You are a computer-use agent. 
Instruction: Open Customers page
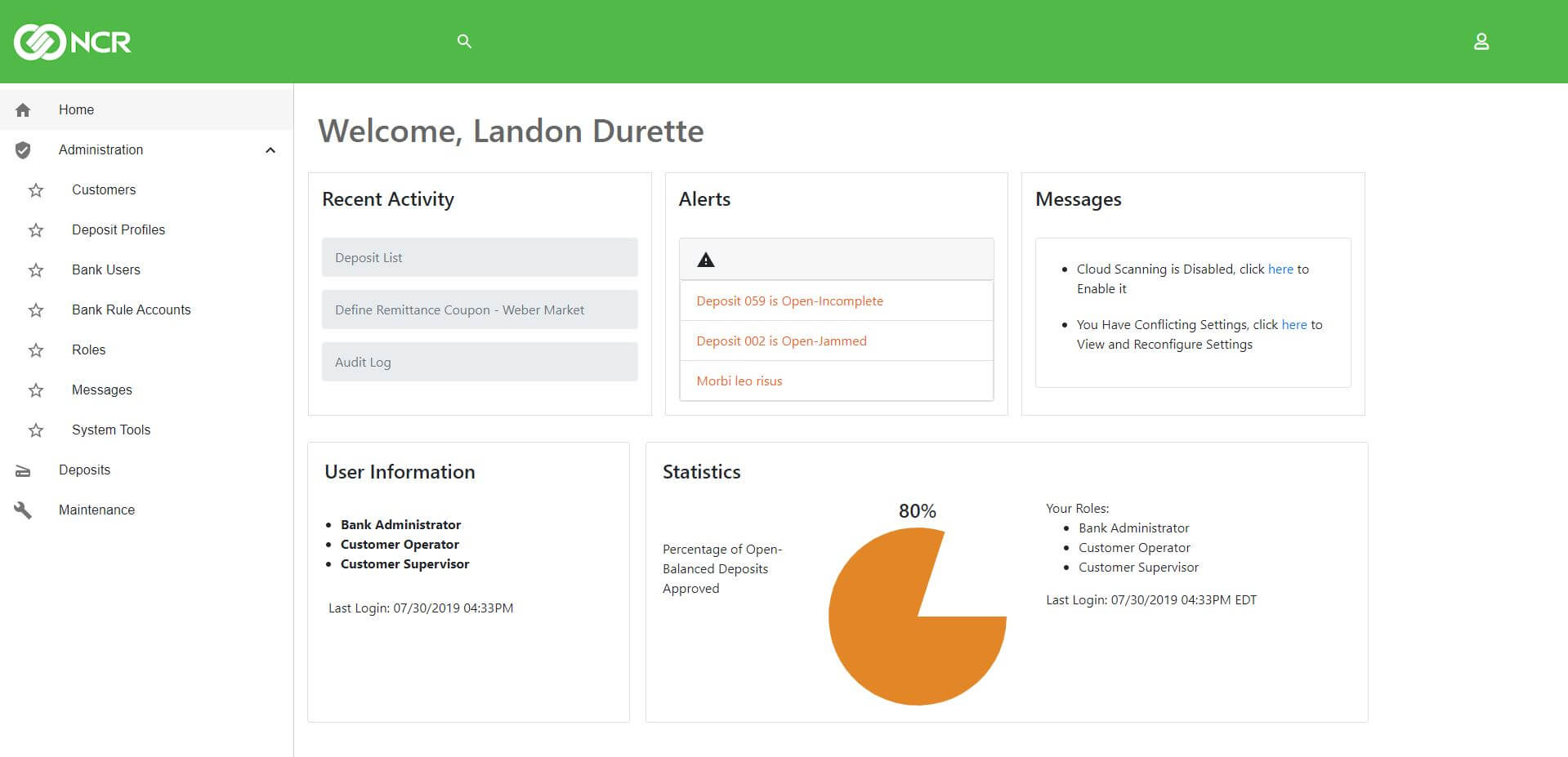coord(104,189)
